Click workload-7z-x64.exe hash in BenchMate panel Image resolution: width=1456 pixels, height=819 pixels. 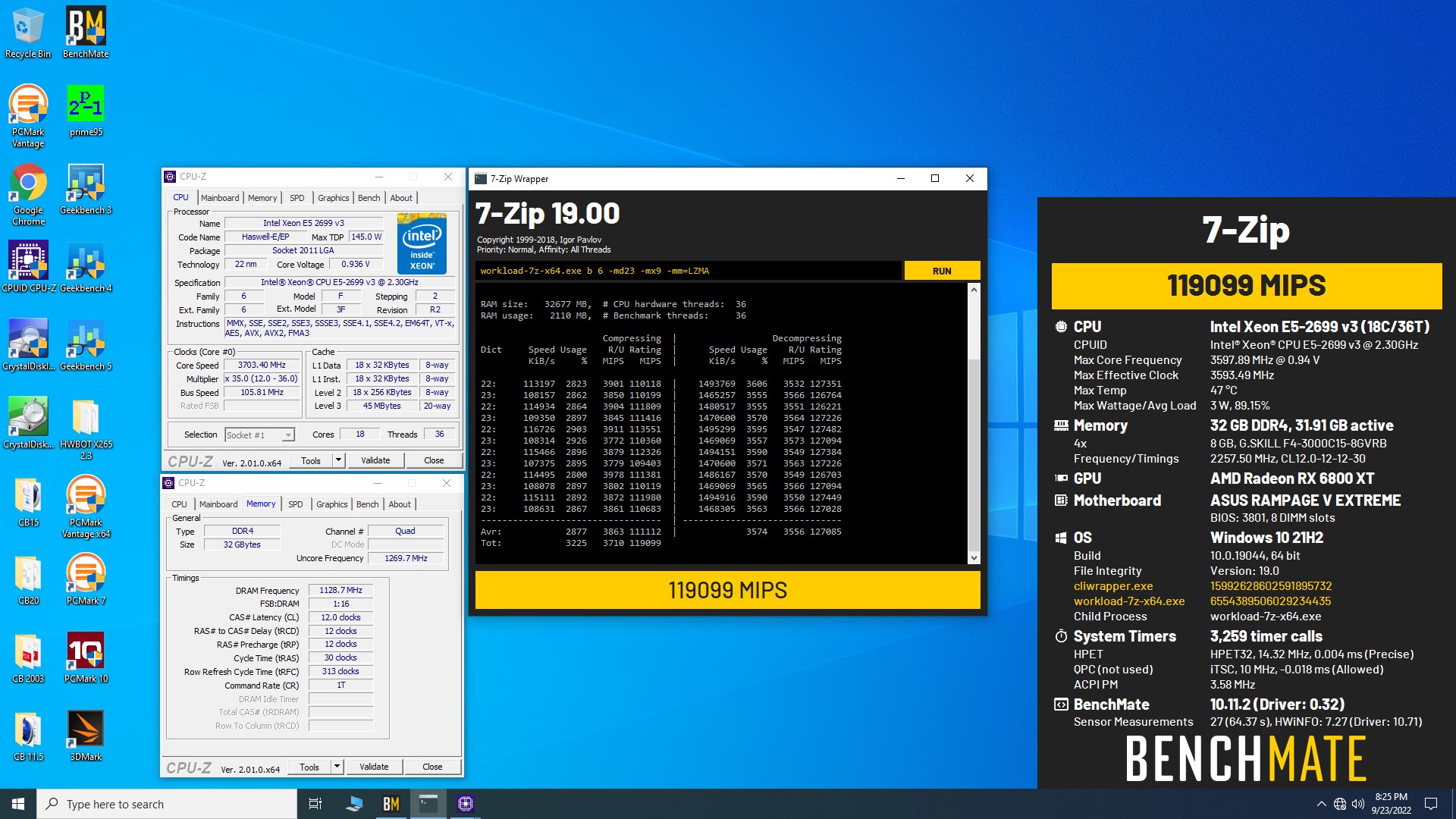click(1270, 601)
